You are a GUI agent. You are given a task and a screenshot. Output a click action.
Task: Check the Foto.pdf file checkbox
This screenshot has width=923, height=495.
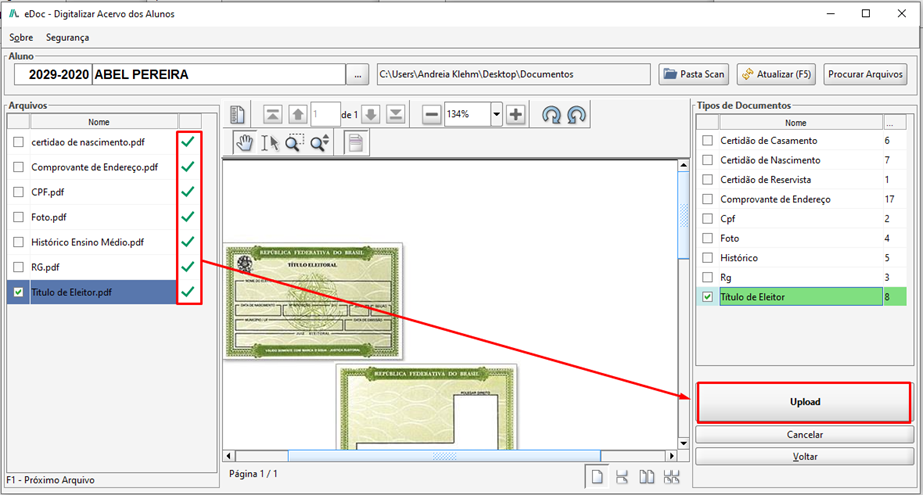(18, 217)
